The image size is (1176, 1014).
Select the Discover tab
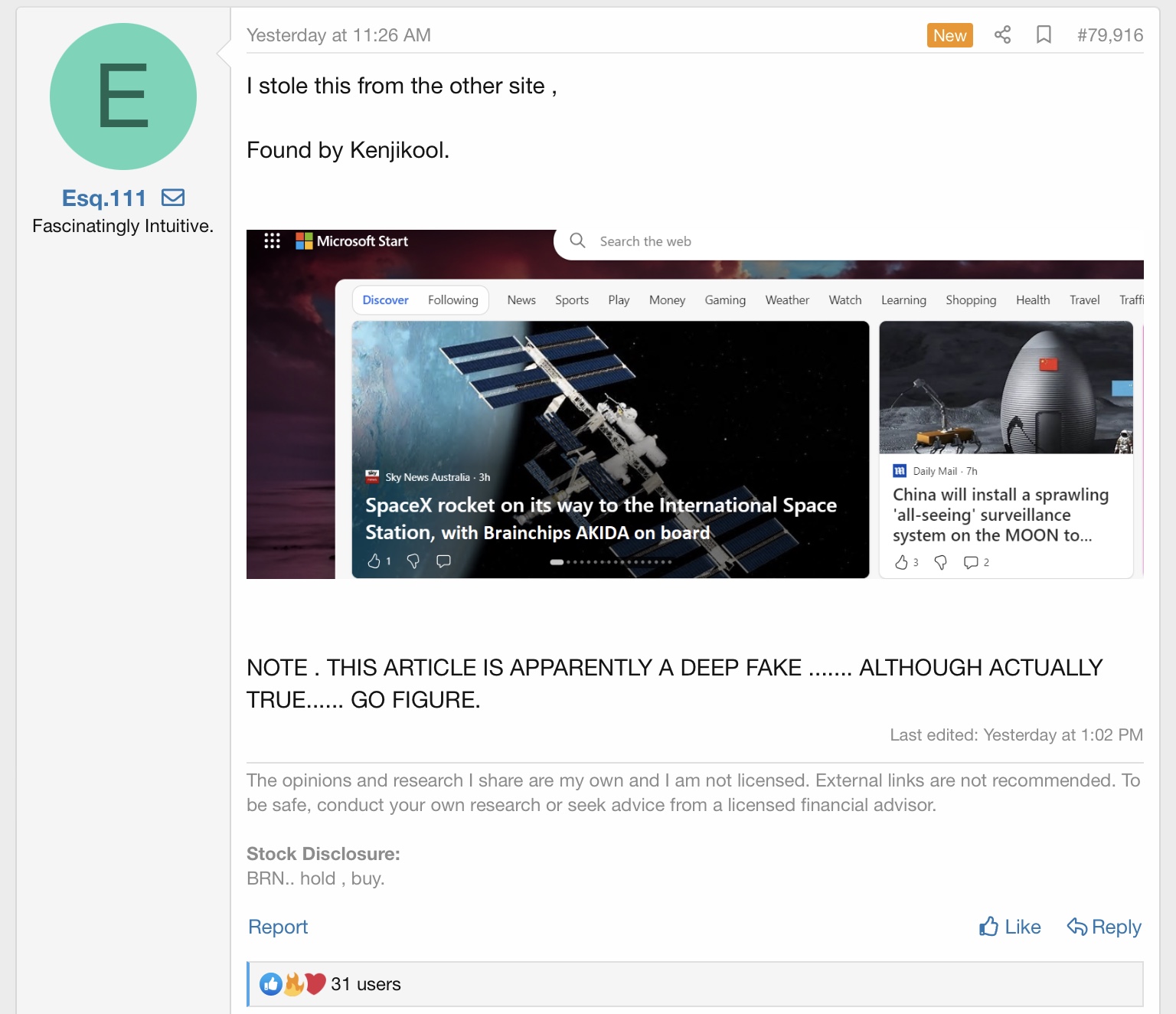pos(385,300)
